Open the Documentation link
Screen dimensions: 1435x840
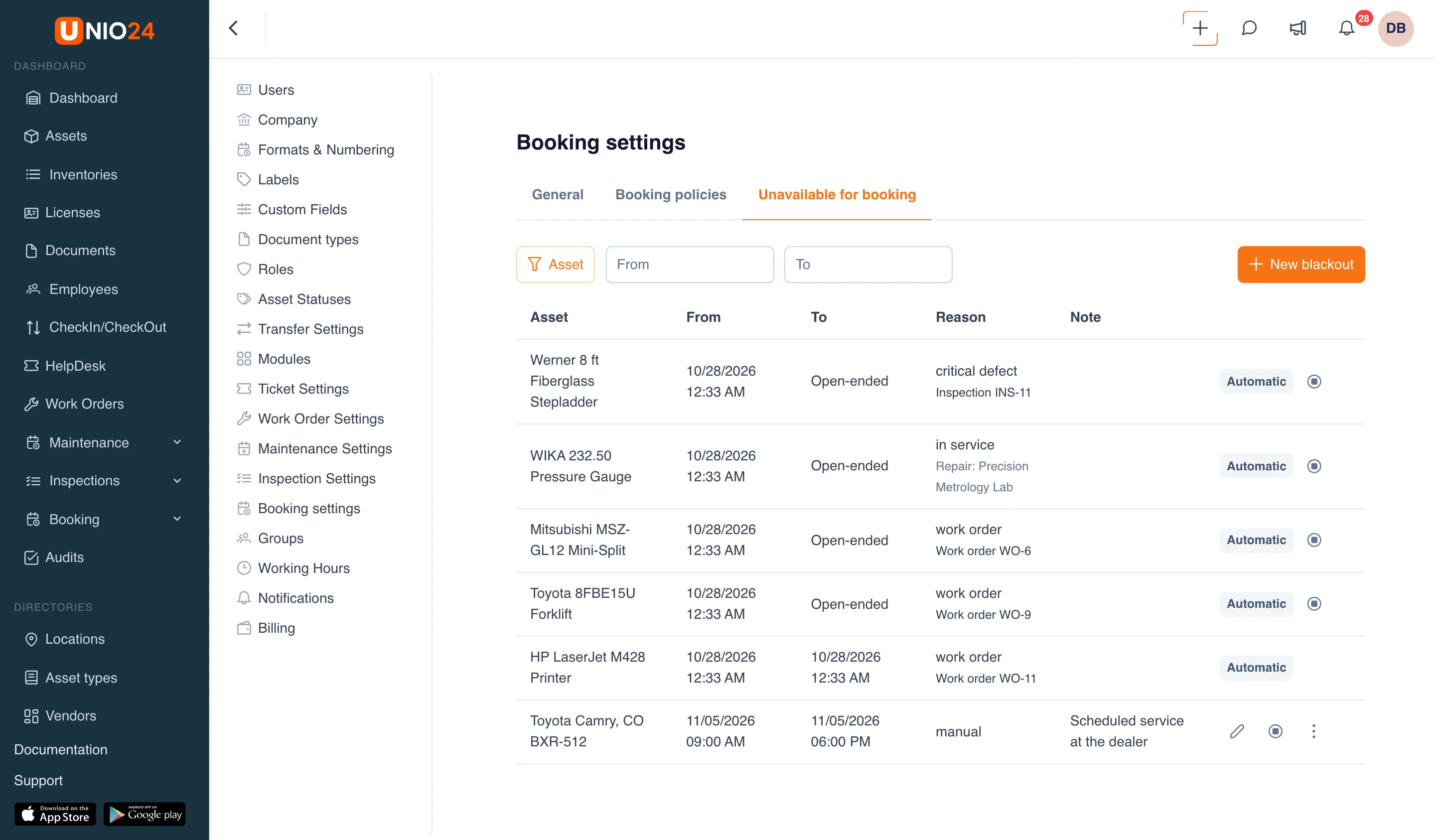pyautogui.click(x=60, y=749)
